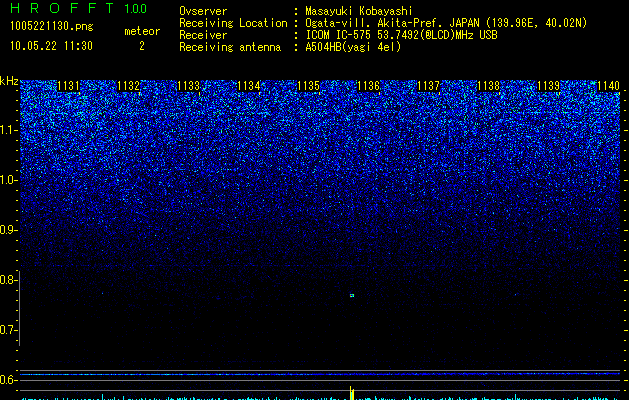The image size is (629, 400).
Task: Click the 1131 time marker
Action: click(69, 86)
